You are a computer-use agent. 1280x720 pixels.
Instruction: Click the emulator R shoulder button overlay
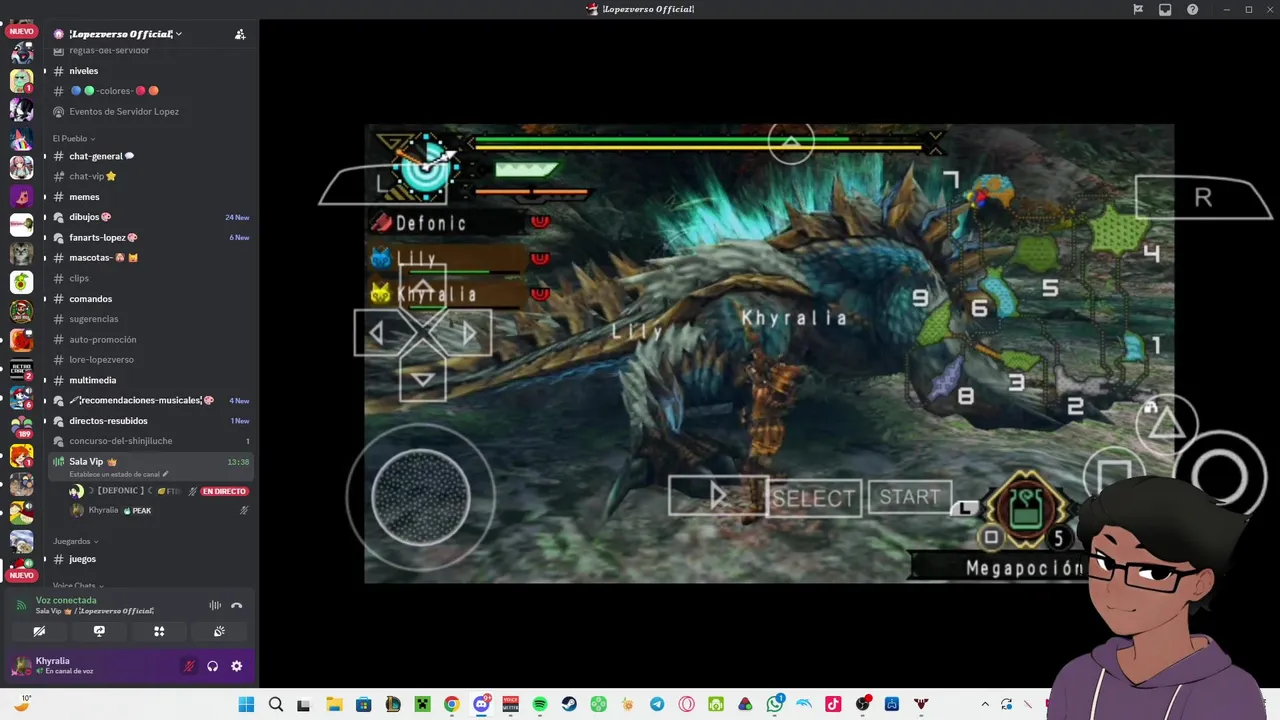point(1204,197)
